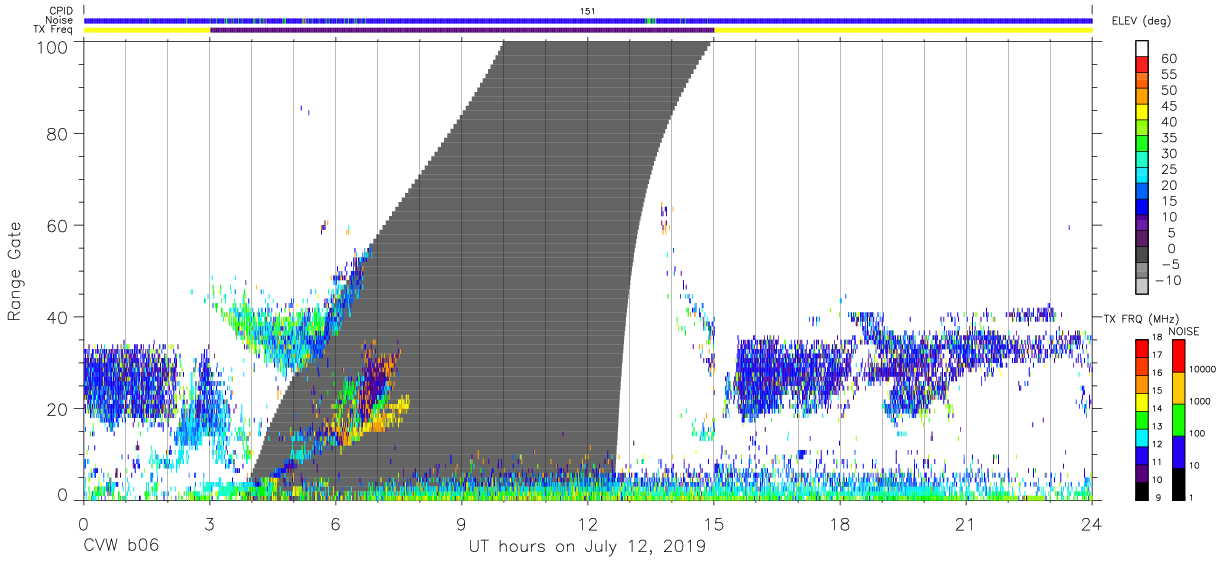
Task: Select the '21' tick on the UT hours axis
Action: pos(966,523)
